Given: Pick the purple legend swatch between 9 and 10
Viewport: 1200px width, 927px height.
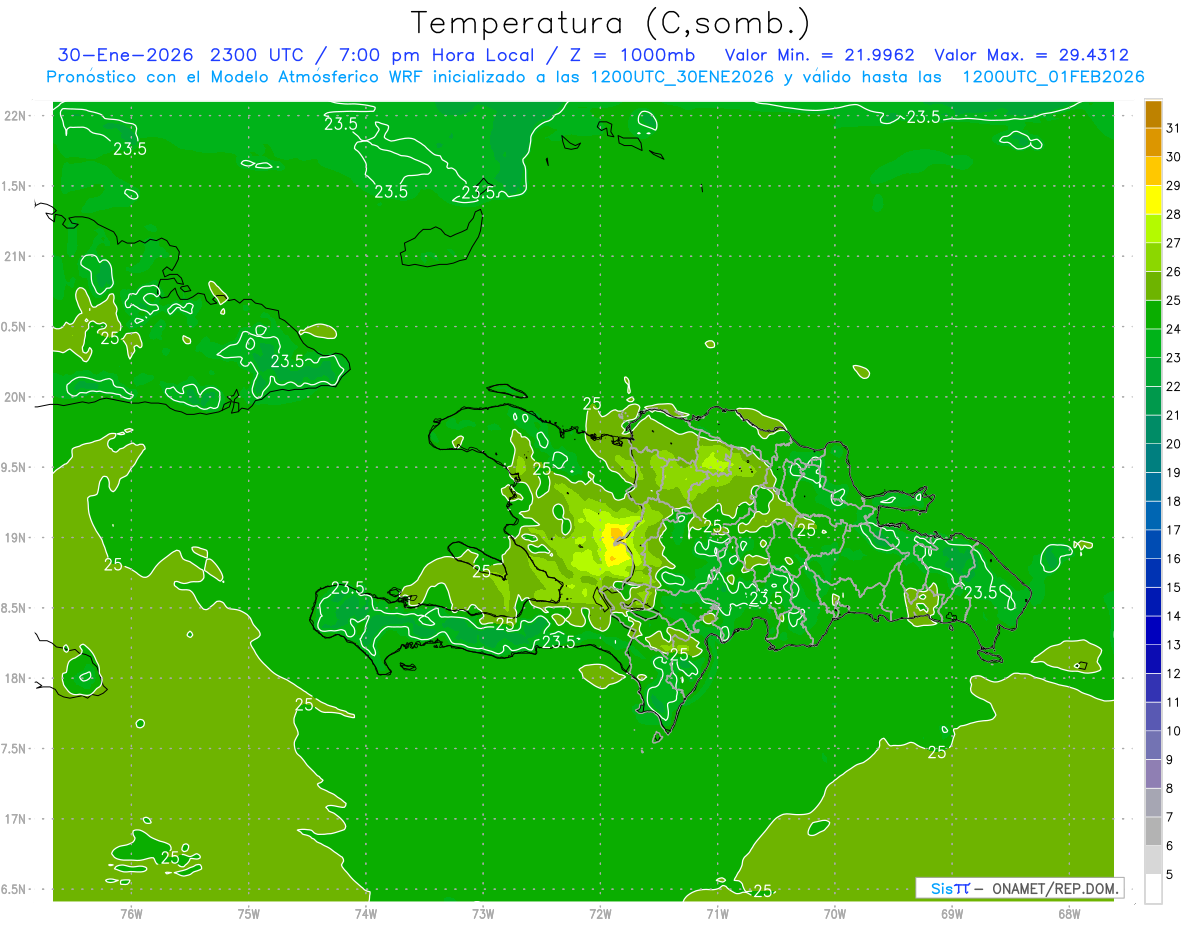Looking at the screenshot, I should [x=1153, y=746].
